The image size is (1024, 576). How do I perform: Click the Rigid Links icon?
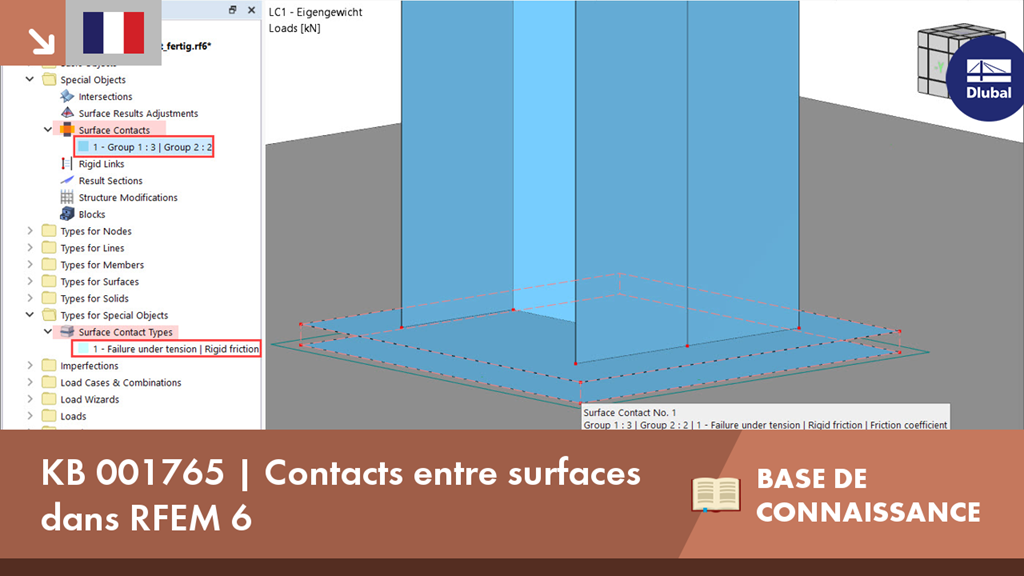pyautogui.click(x=67, y=163)
